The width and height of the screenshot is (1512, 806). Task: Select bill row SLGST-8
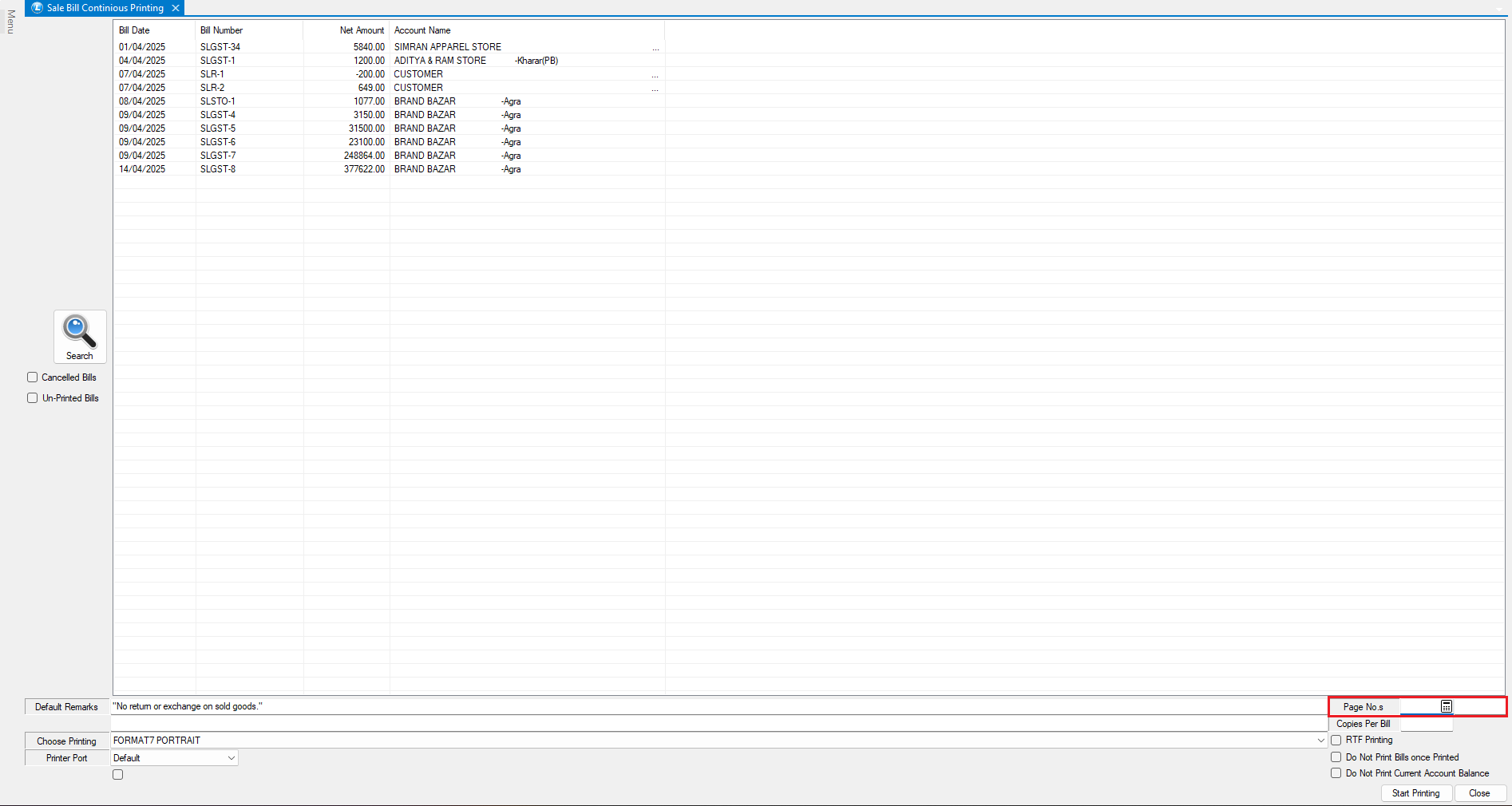pos(218,169)
